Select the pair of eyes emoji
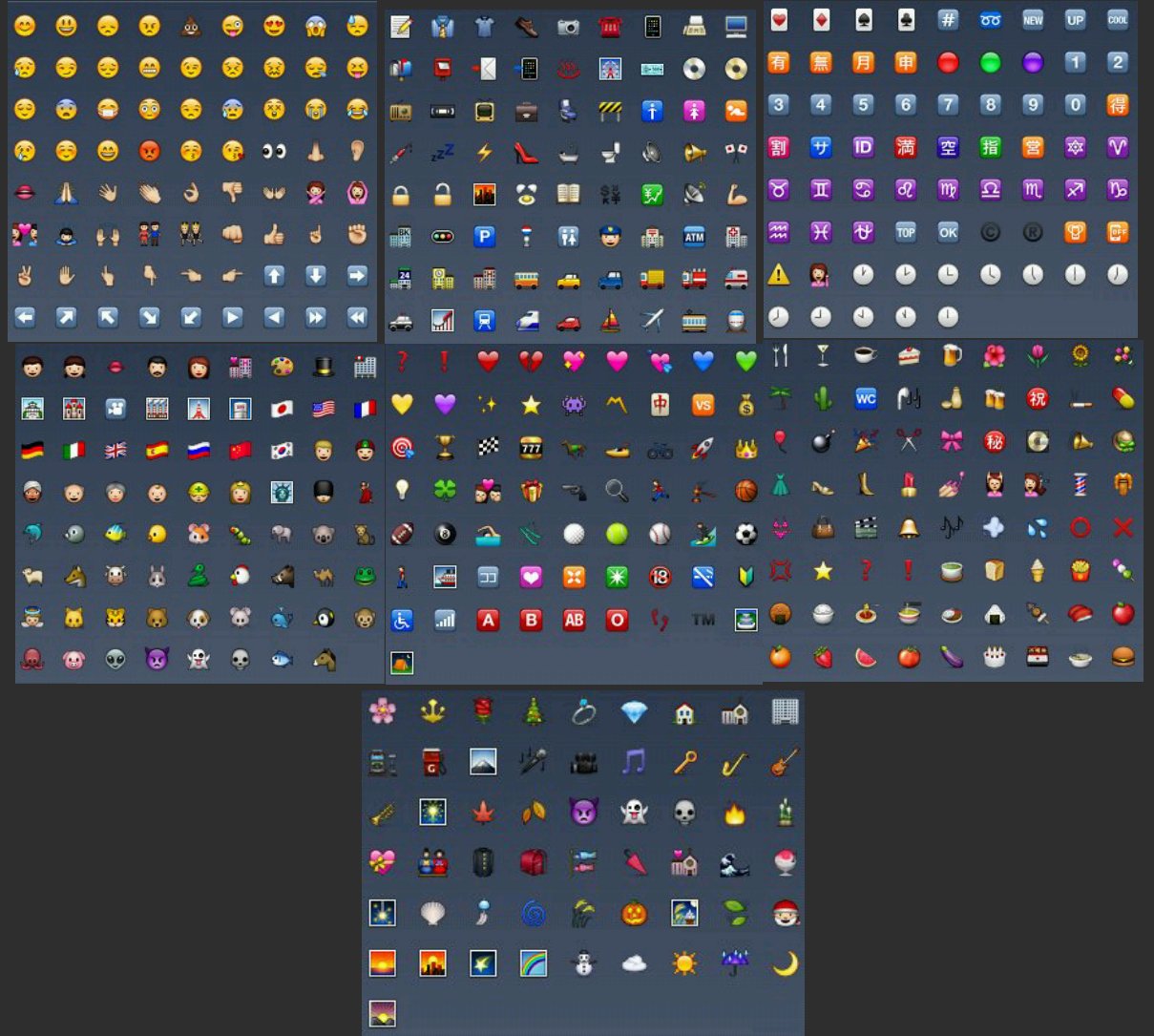The image size is (1154, 1036). click(274, 151)
